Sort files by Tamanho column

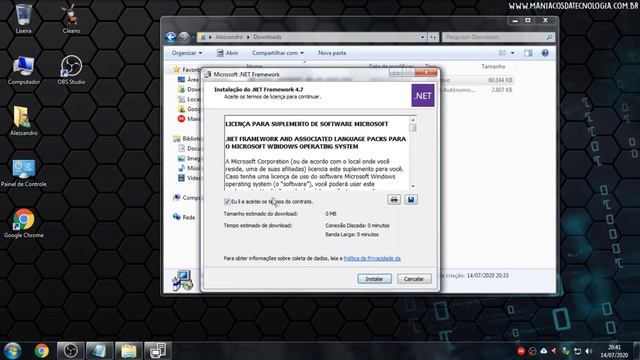point(493,66)
